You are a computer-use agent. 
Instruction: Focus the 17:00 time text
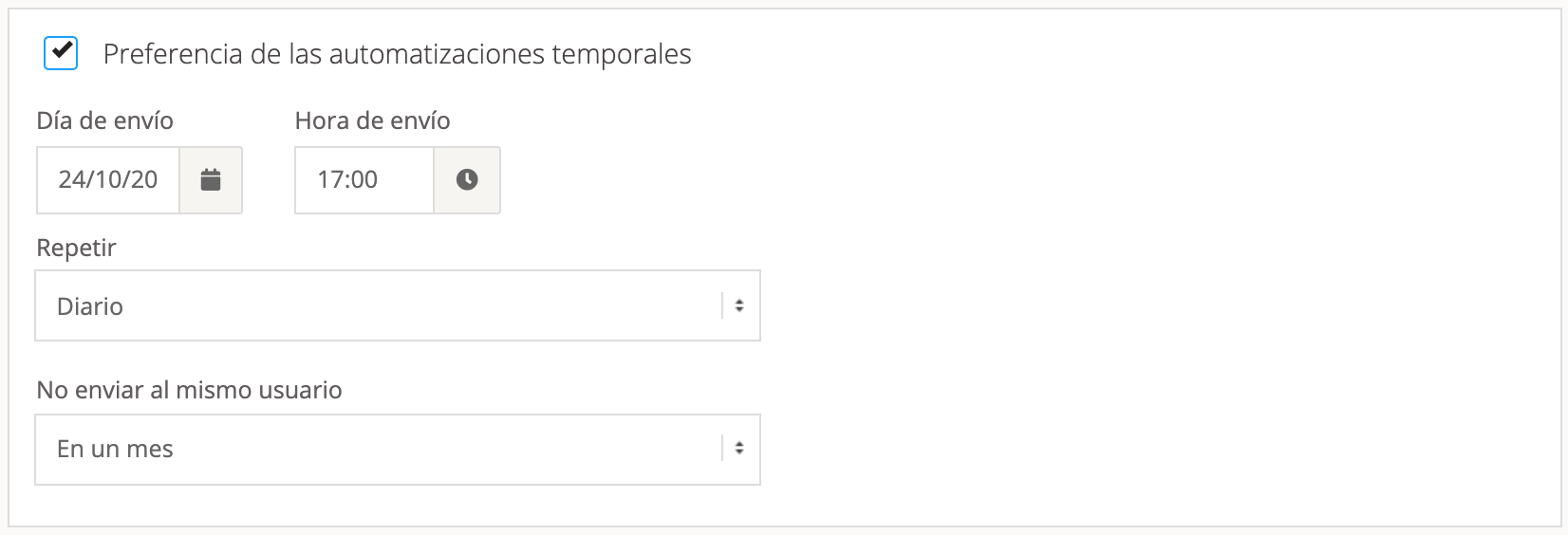(347, 179)
